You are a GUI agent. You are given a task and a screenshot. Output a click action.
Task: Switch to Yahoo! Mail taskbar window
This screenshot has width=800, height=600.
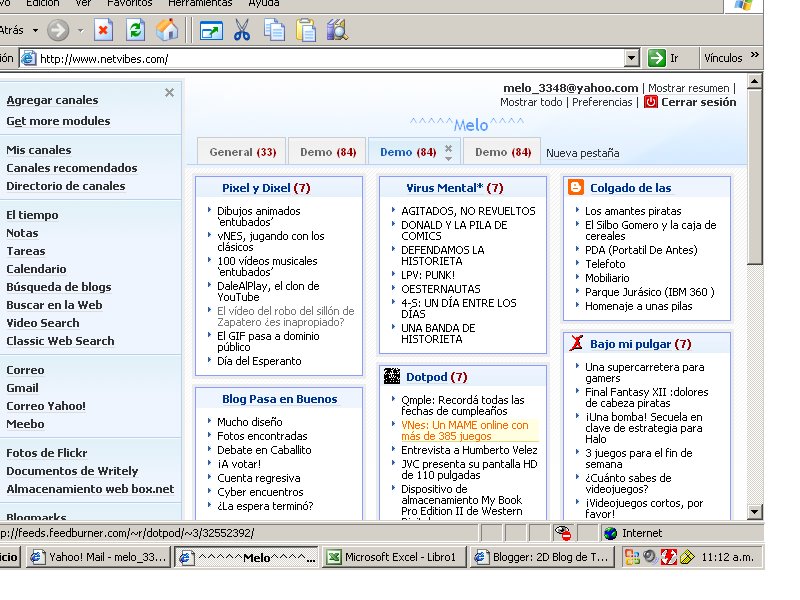pos(98,557)
